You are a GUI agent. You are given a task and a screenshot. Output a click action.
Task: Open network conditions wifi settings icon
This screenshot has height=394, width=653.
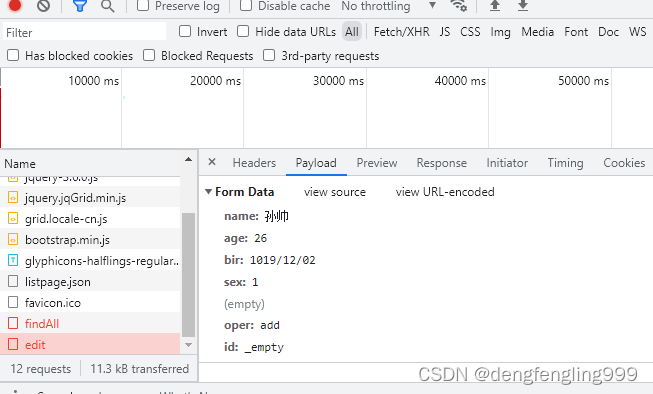tap(459, 5)
